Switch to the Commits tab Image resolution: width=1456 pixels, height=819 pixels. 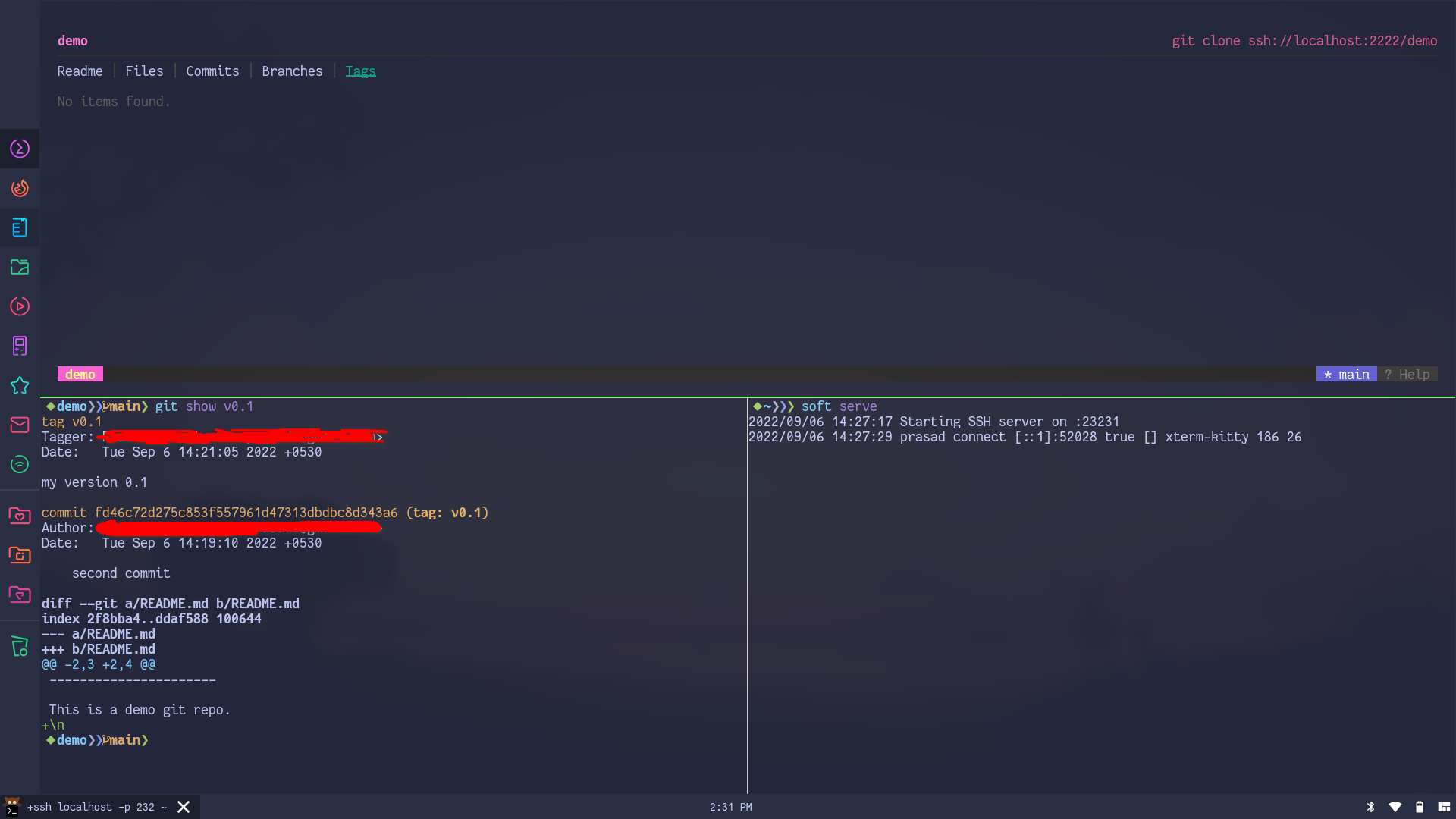point(212,71)
